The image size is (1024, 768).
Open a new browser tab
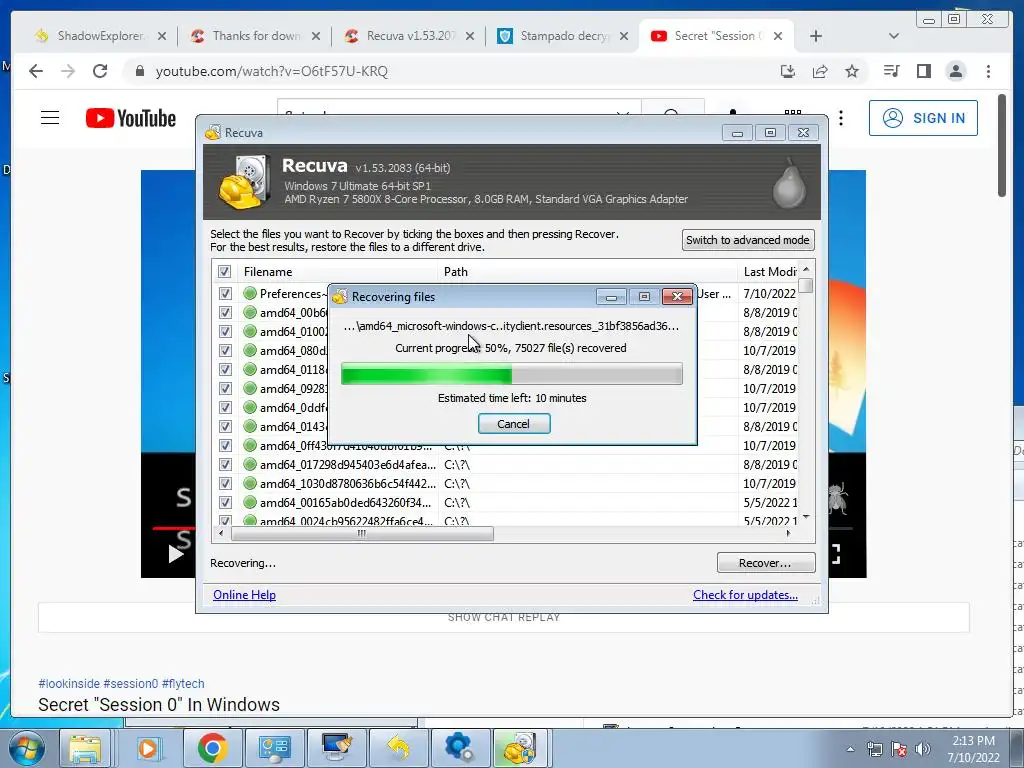[816, 37]
